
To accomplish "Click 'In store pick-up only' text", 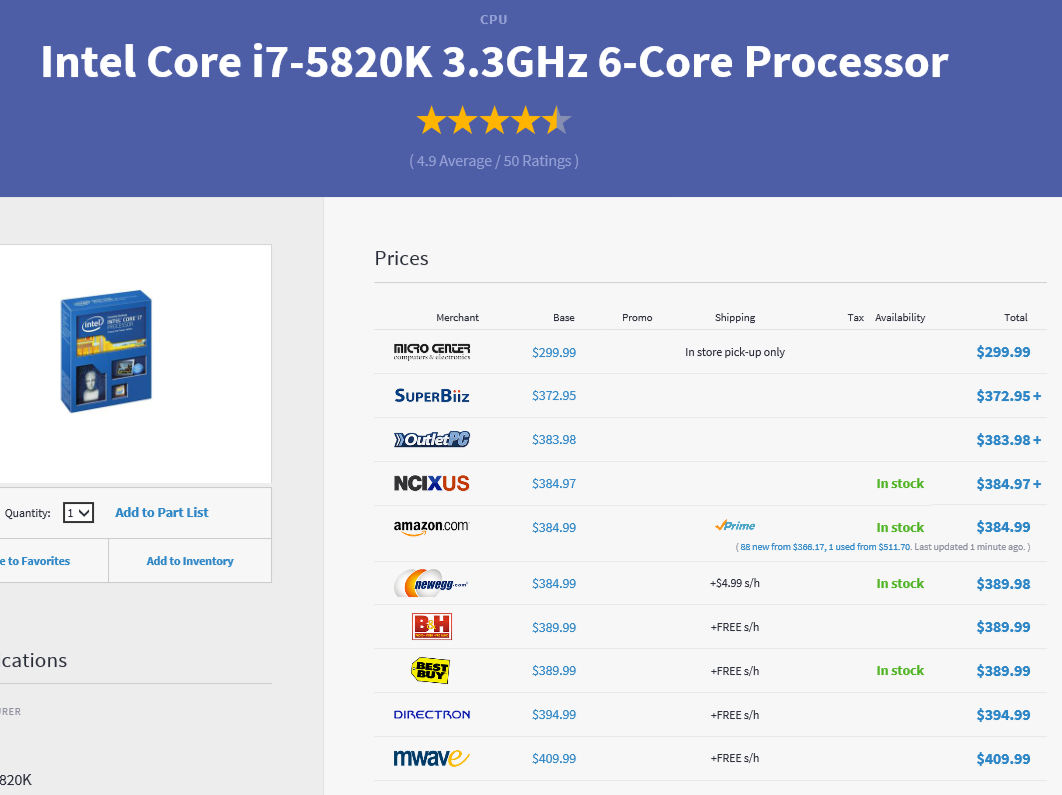I will pos(735,352).
